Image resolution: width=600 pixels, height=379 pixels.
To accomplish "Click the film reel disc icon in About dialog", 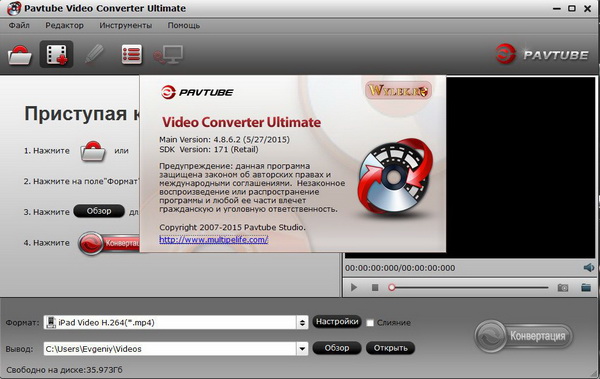I will (395, 176).
